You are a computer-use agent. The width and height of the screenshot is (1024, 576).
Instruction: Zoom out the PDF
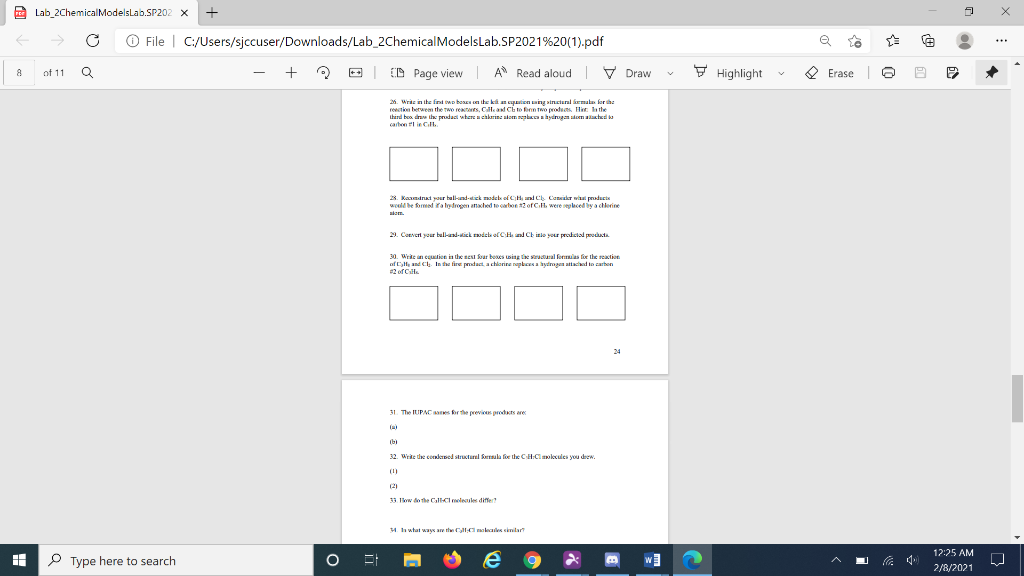(259, 72)
